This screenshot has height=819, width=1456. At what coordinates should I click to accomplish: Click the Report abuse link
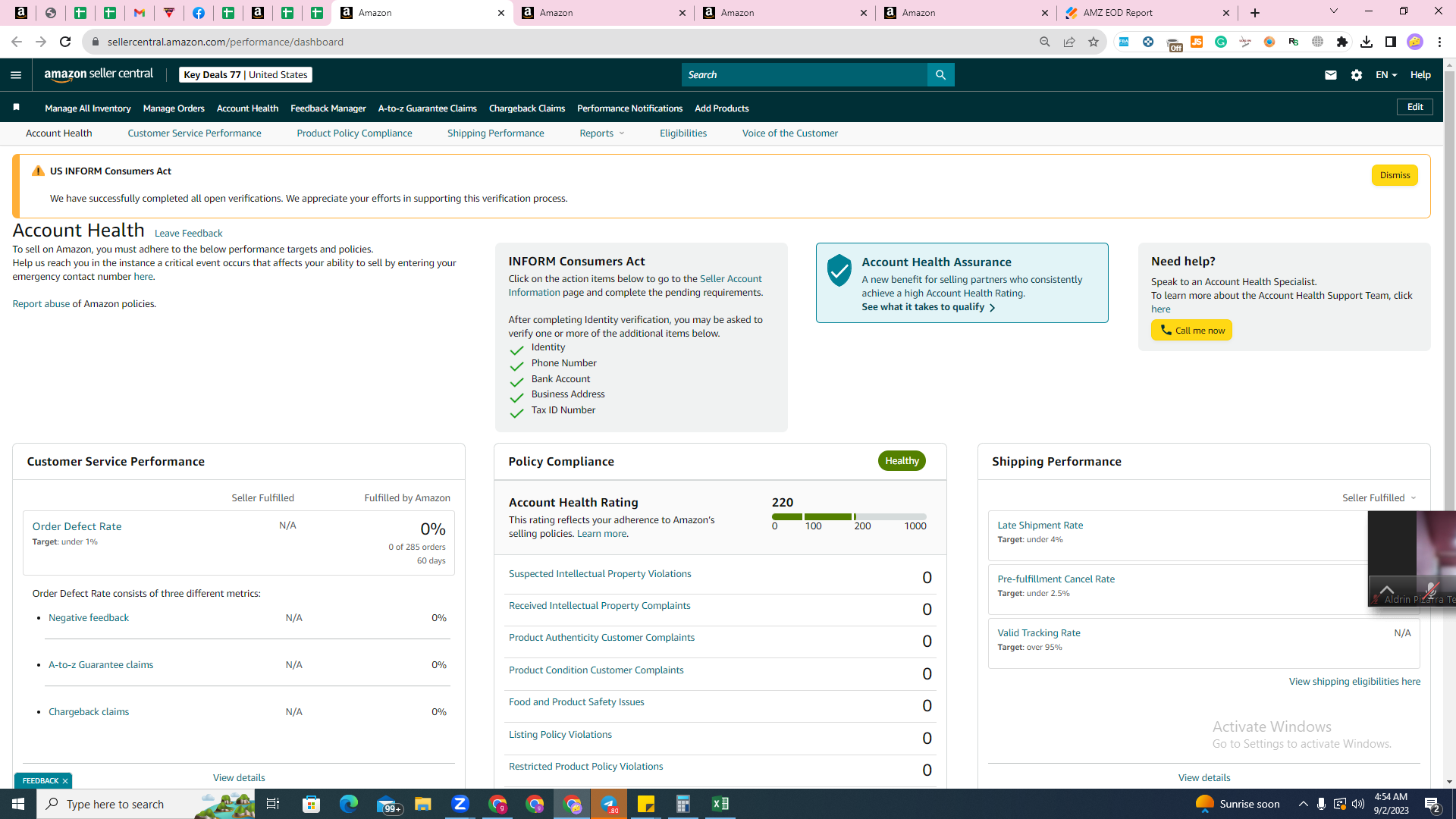41,304
